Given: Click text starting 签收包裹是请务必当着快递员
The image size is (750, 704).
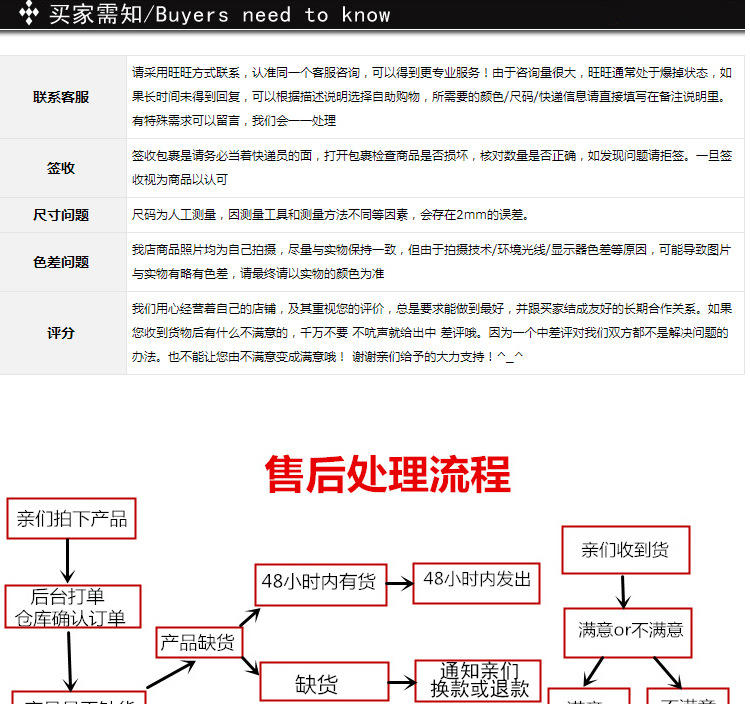Looking at the screenshot, I should click(x=432, y=167).
